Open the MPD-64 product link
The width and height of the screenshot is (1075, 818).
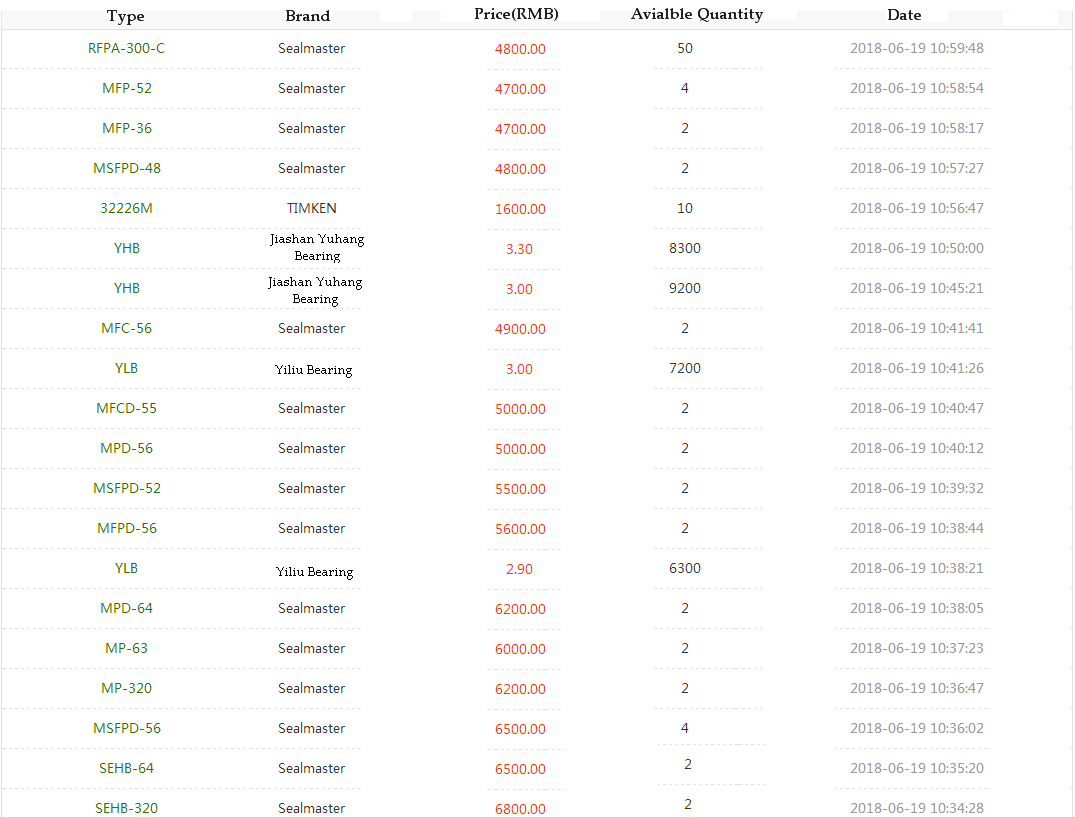[x=127, y=608]
